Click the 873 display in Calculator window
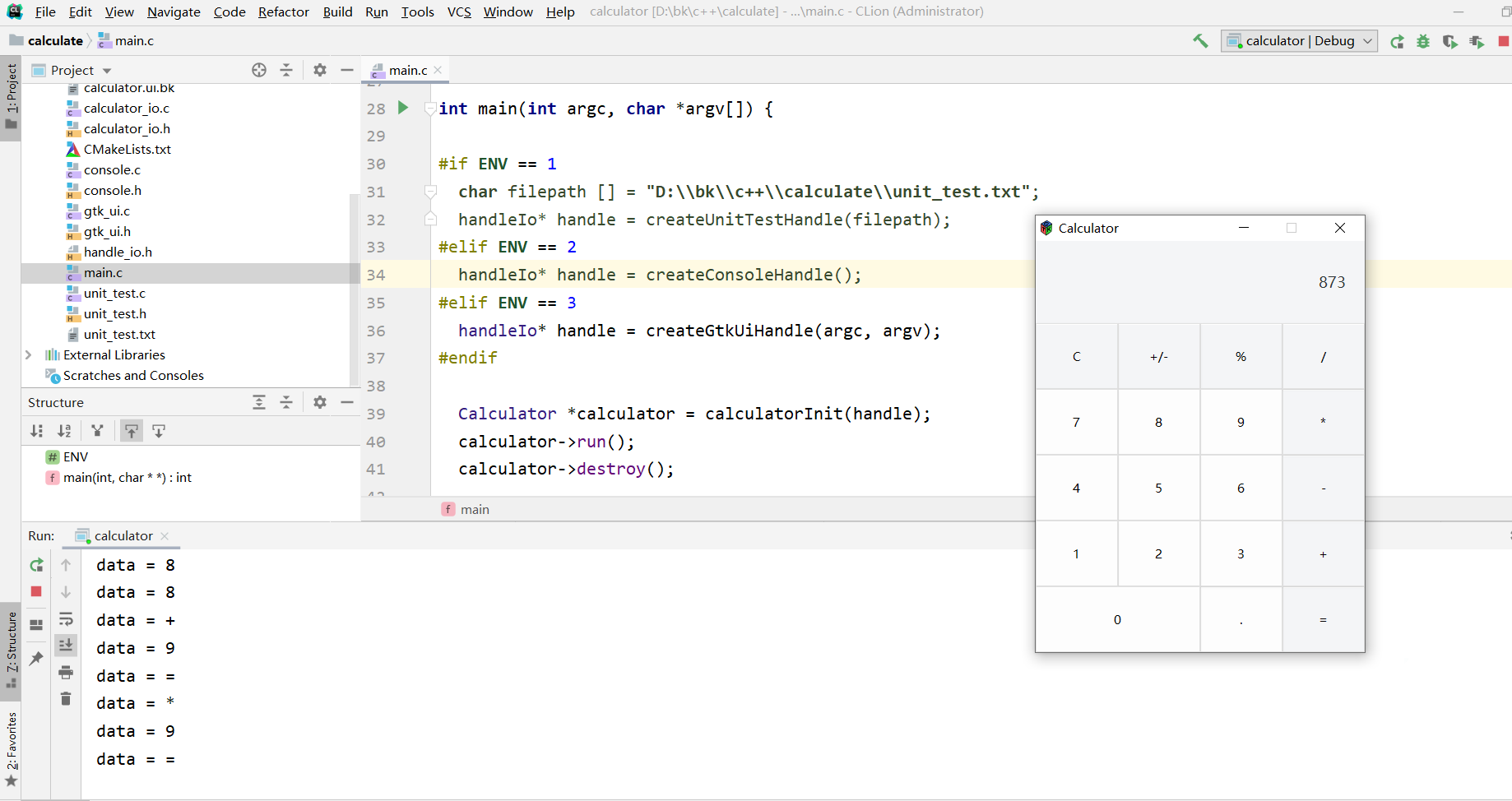Image resolution: width=1512 pixels, height=801 pixels. [x=1332, y=282]
